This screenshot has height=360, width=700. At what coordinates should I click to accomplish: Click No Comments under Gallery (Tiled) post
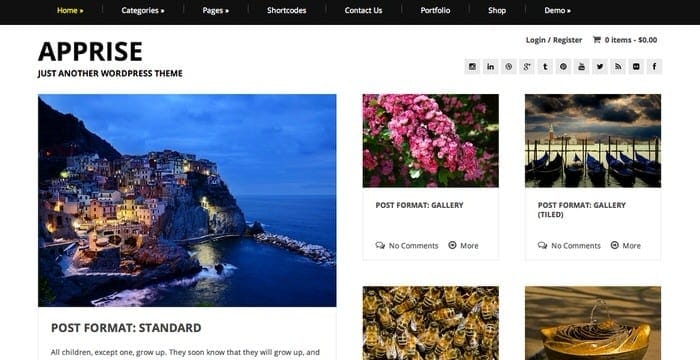click(x=576, y=246)
